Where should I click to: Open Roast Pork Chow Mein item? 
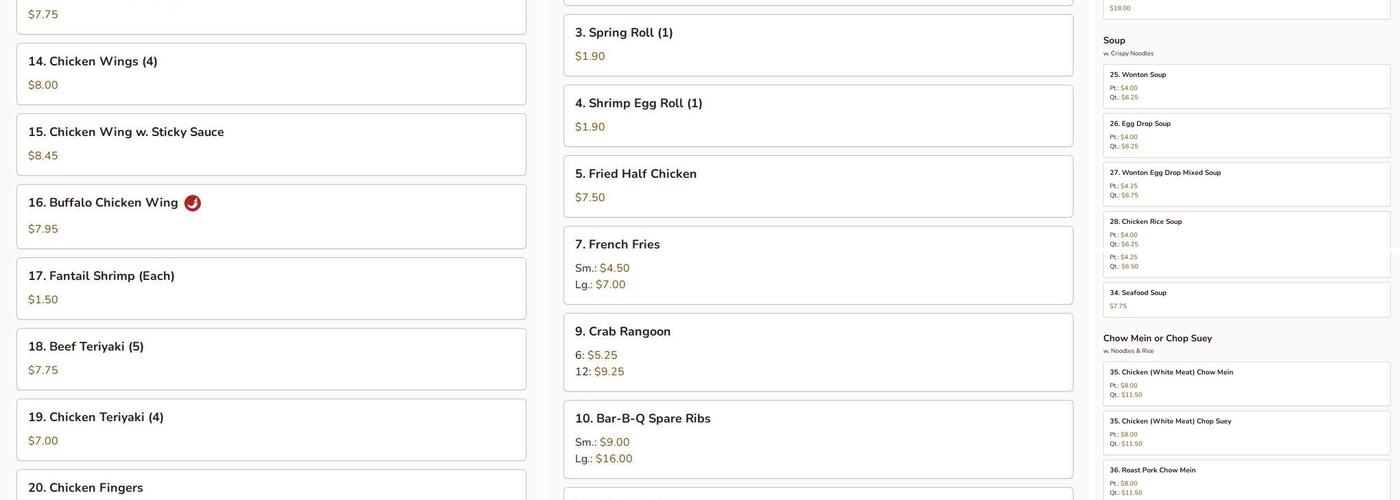coord(1246,479)
